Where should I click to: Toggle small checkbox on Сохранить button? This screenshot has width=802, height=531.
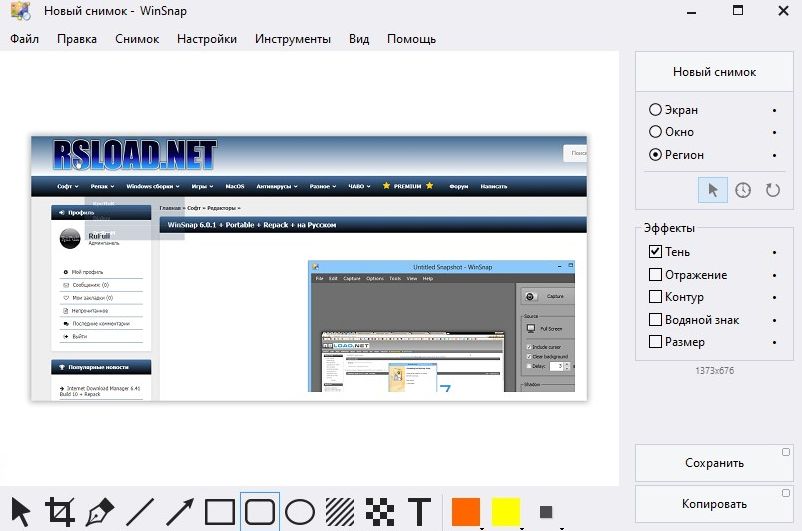(786, 452)
